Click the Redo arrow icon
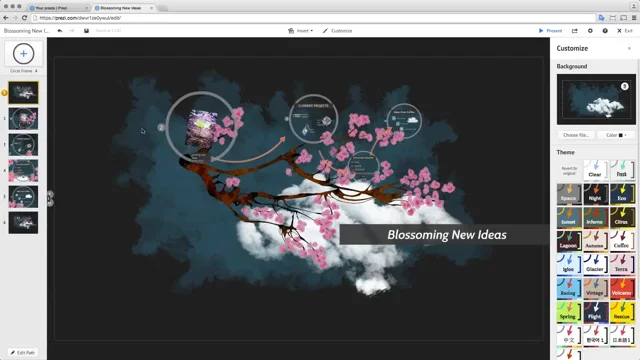Viewport: 640px width, 360px height. click(x=72, y=31)
